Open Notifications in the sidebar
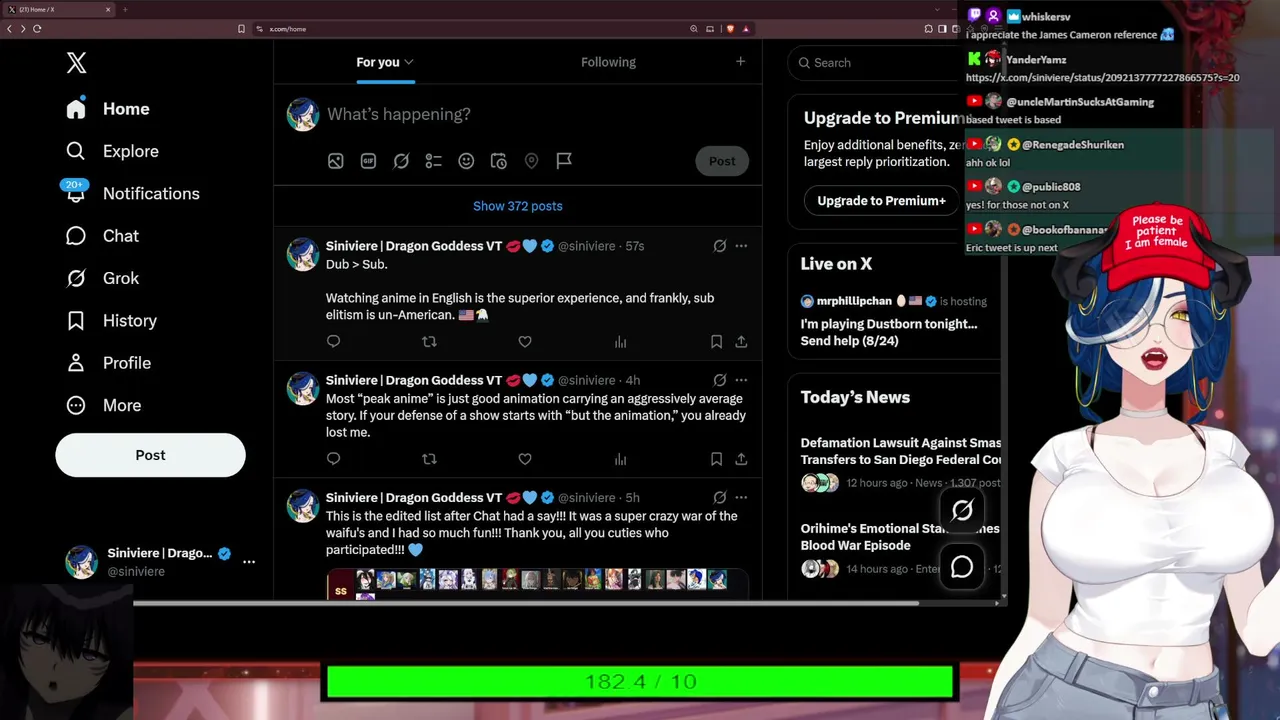1280x720 pixels. pos(132,193)
